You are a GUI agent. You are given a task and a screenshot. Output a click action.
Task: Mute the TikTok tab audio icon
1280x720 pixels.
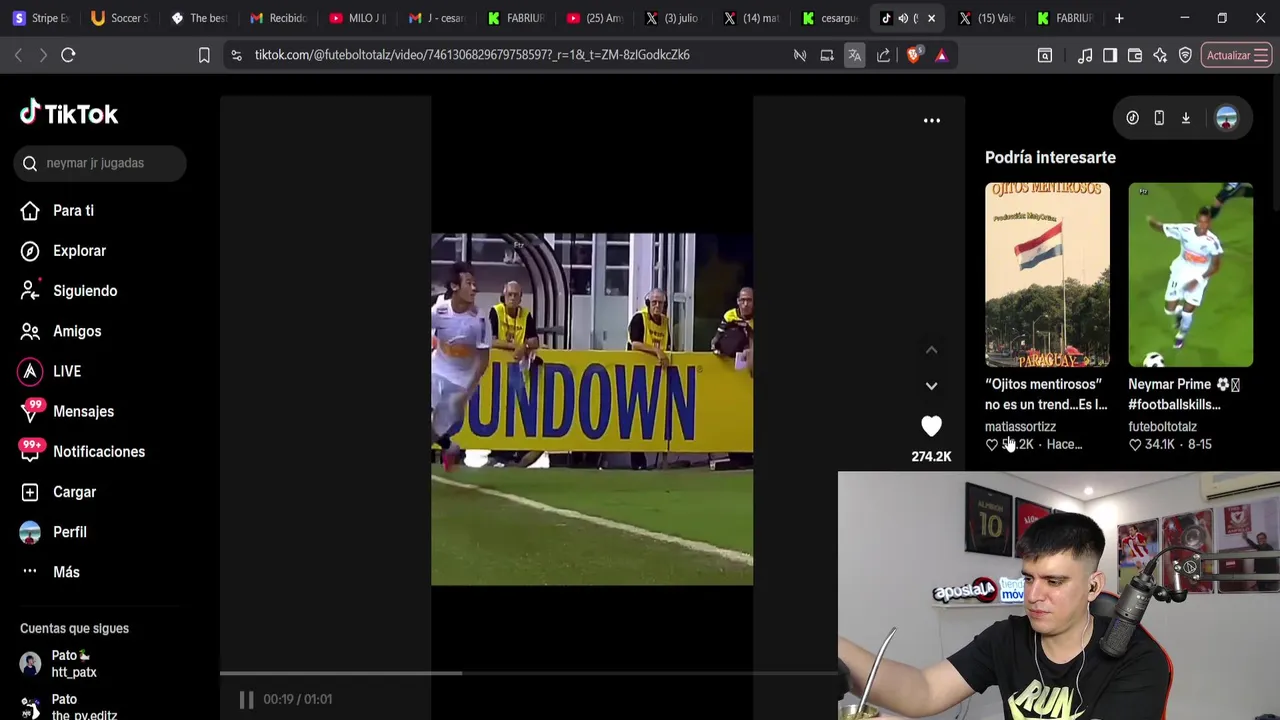(x=903, y=18)
